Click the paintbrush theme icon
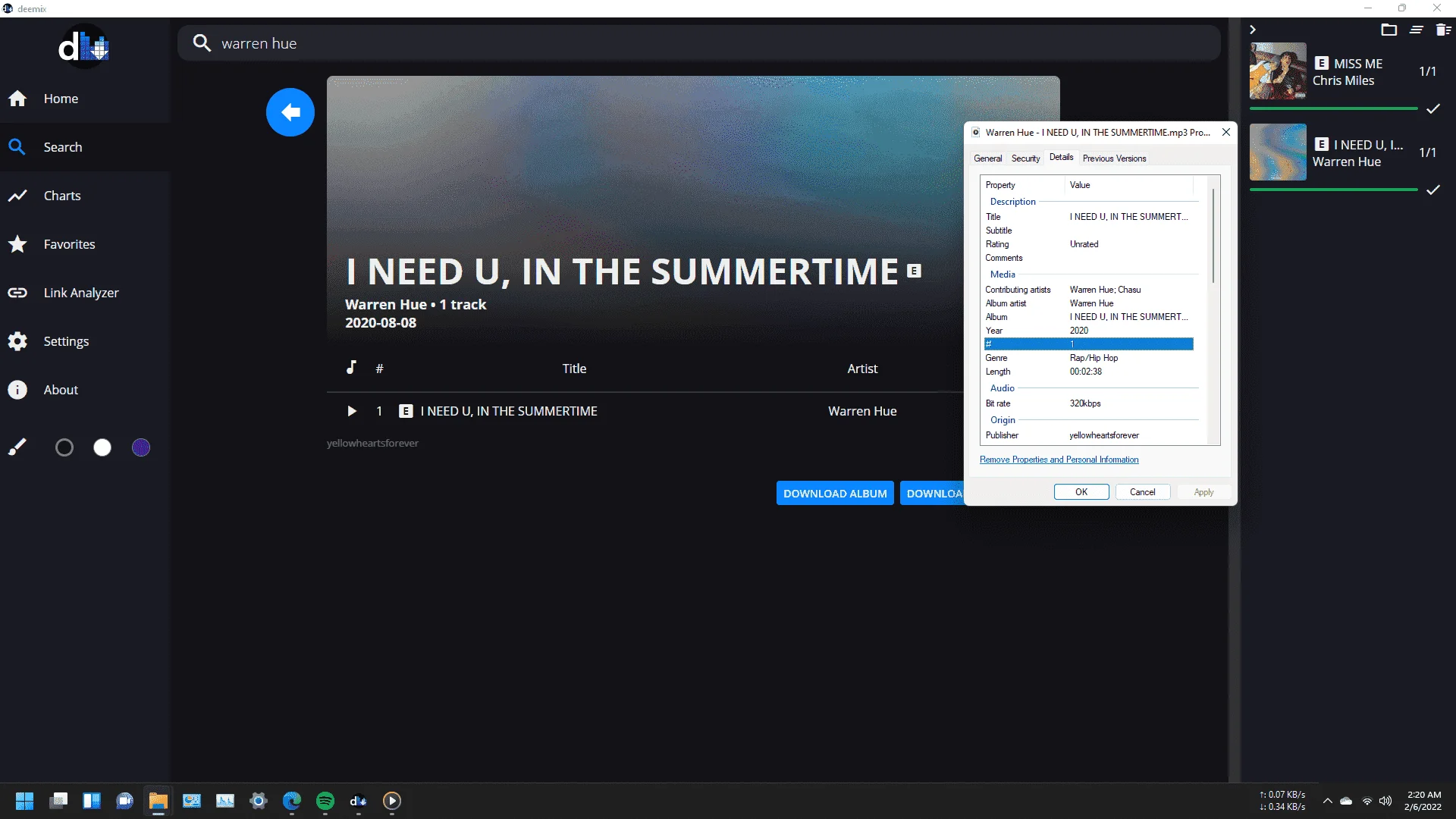The image size is (1456, 819). pos(17,447)
